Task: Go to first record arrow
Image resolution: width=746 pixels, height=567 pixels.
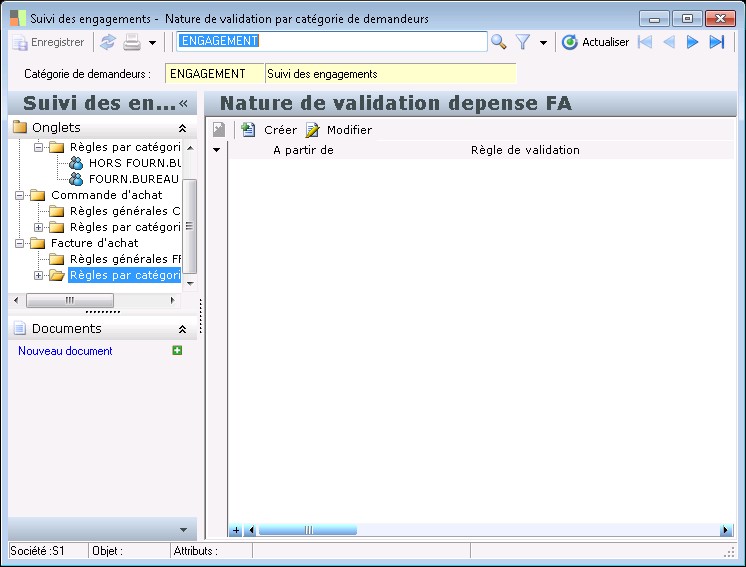Action: pos(645,42)
